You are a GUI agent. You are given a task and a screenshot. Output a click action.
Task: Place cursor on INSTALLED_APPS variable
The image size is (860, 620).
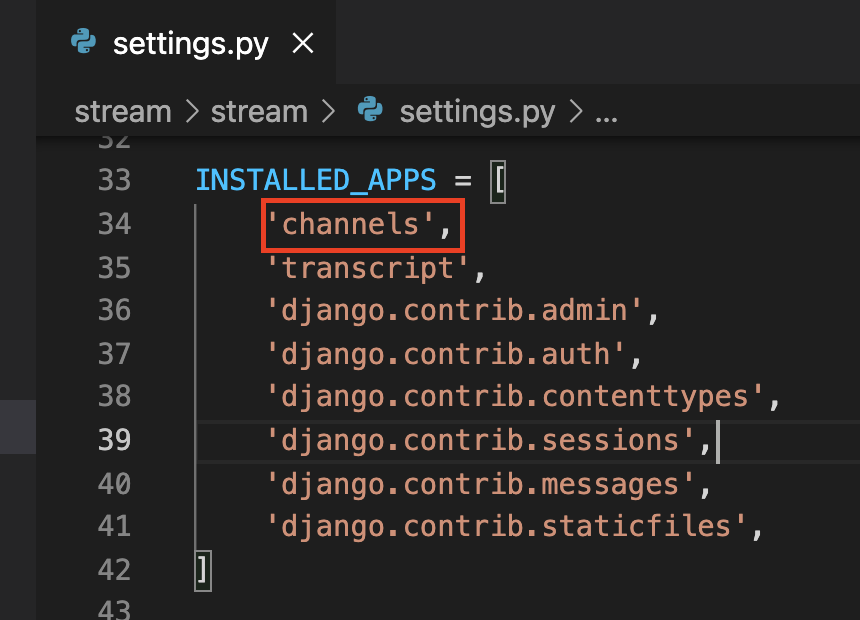[316, 181]
